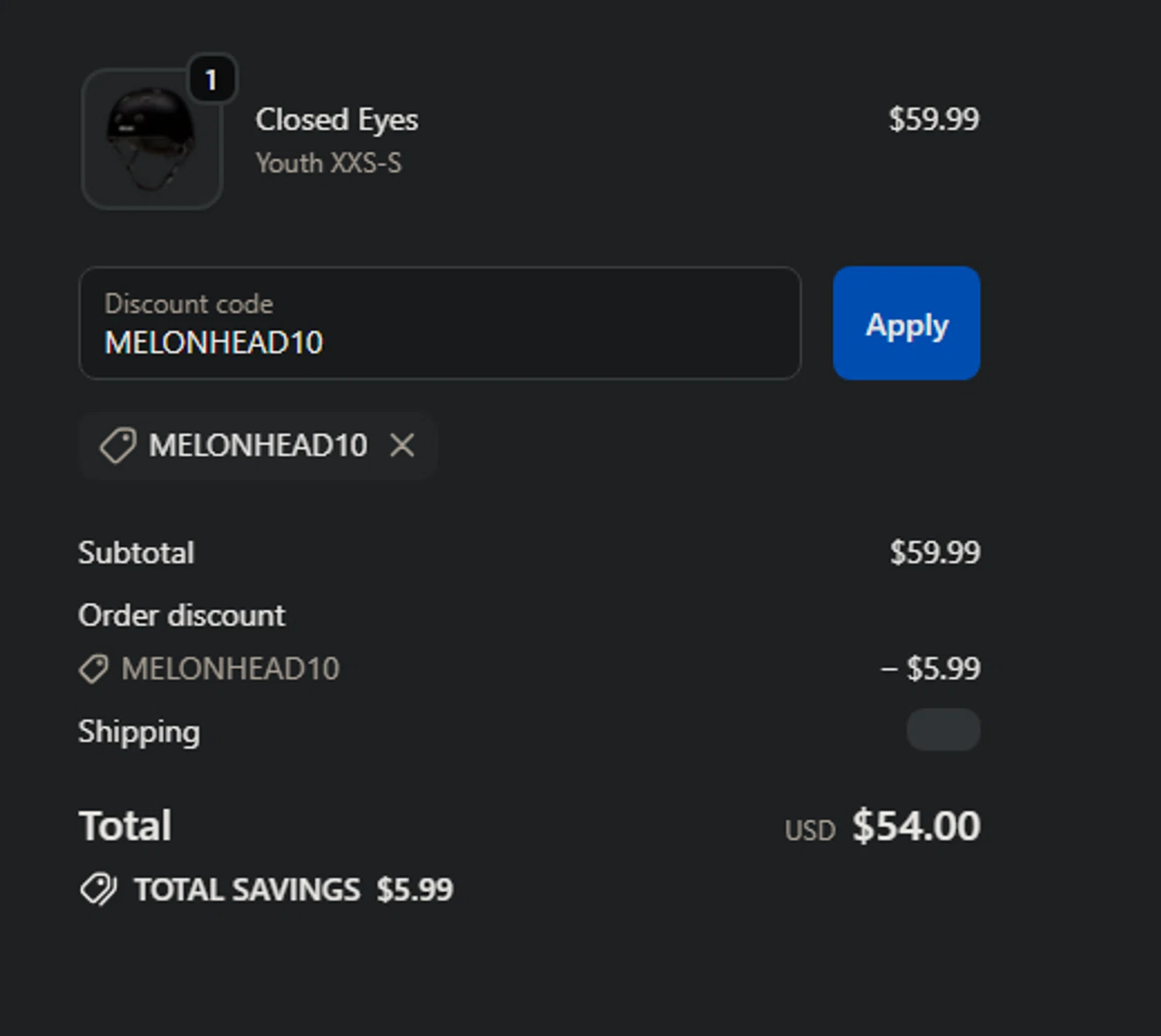Click the tag icon beside Order discount code
The width and height of the screenshot is (1161, 1036).
[94, 669]
